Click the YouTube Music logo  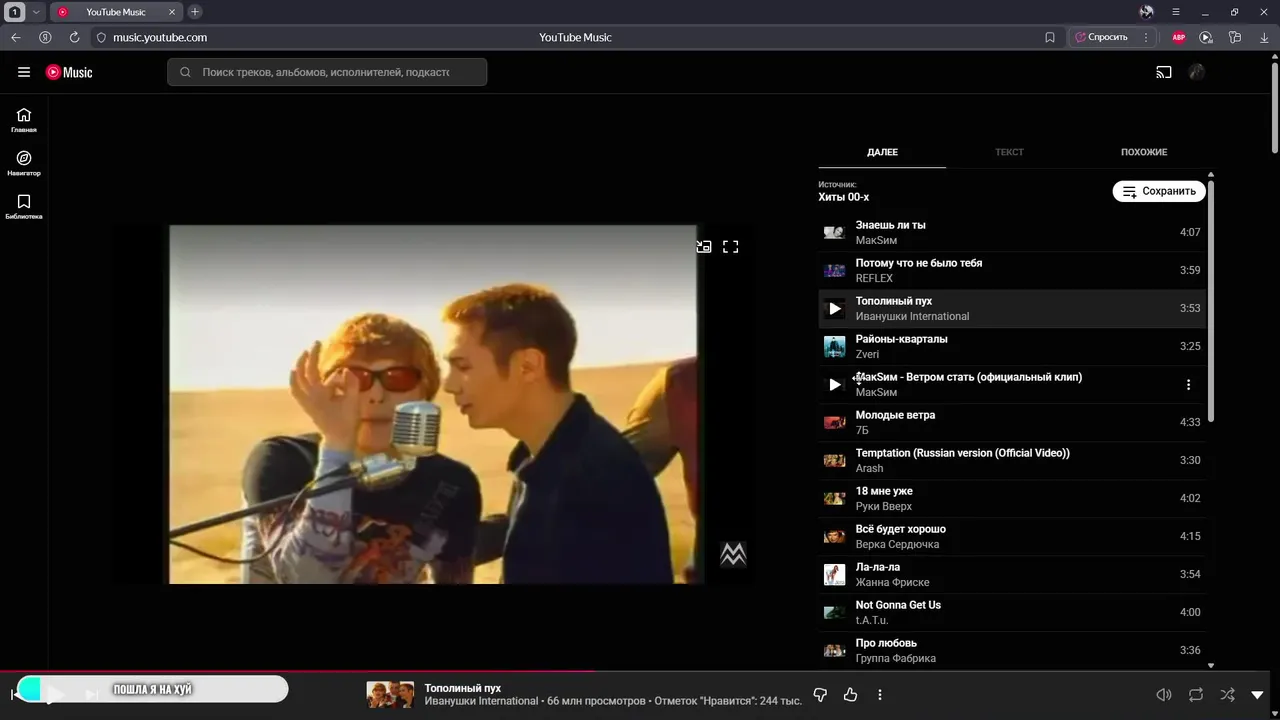click(69, 72)
